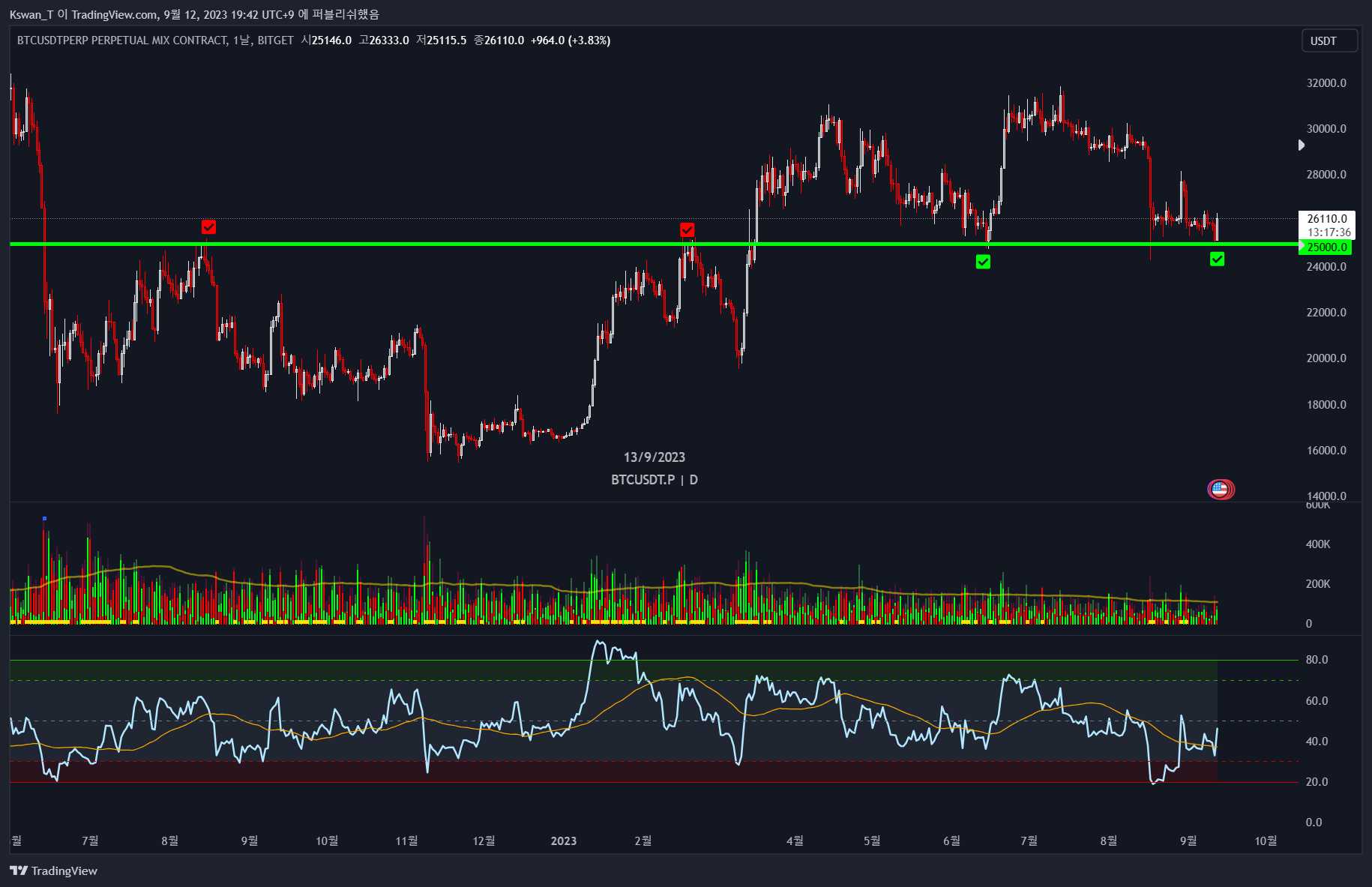The width and height of the screenshot is (1372, 887).
Task: Click the current price label 26110.0
Action: pos(1327,219)
